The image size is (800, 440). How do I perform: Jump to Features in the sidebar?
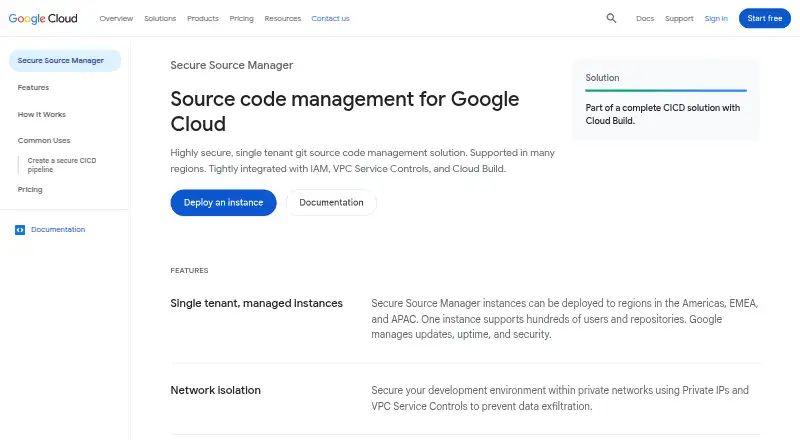[33, 87]
